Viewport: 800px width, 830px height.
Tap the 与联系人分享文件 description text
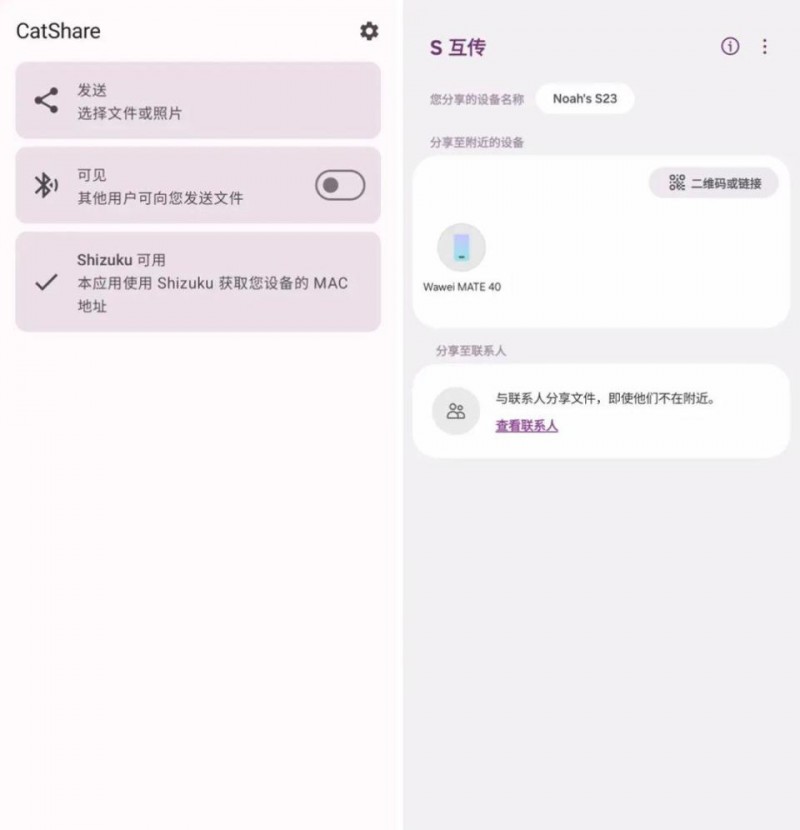point(605,399)
